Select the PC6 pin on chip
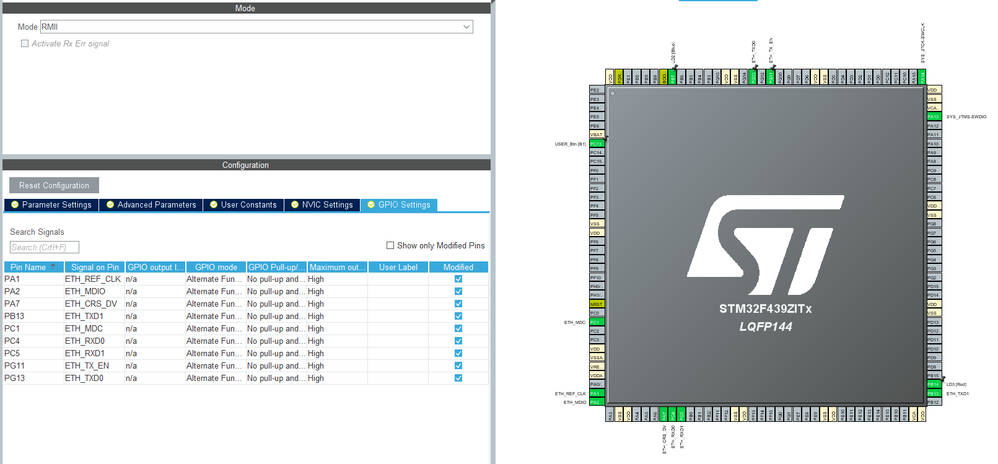The image size is (998, 464). [934, 197]
